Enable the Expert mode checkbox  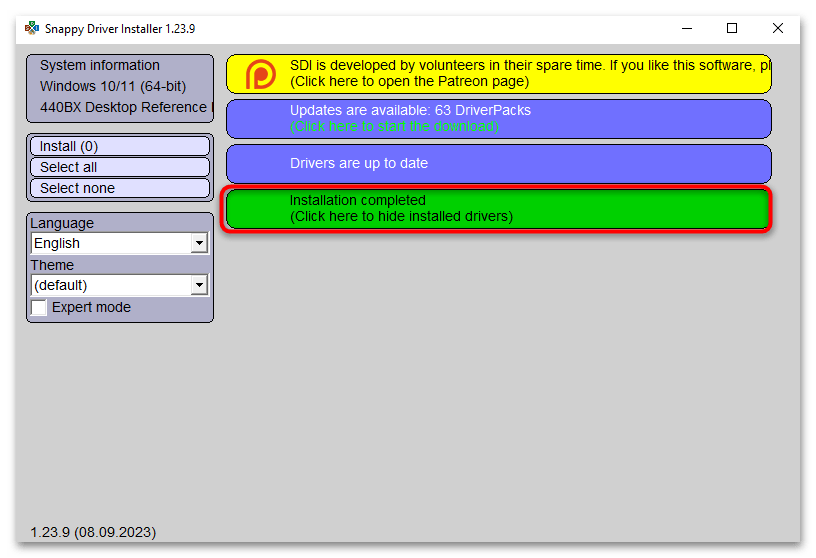(x=39, y=308)
